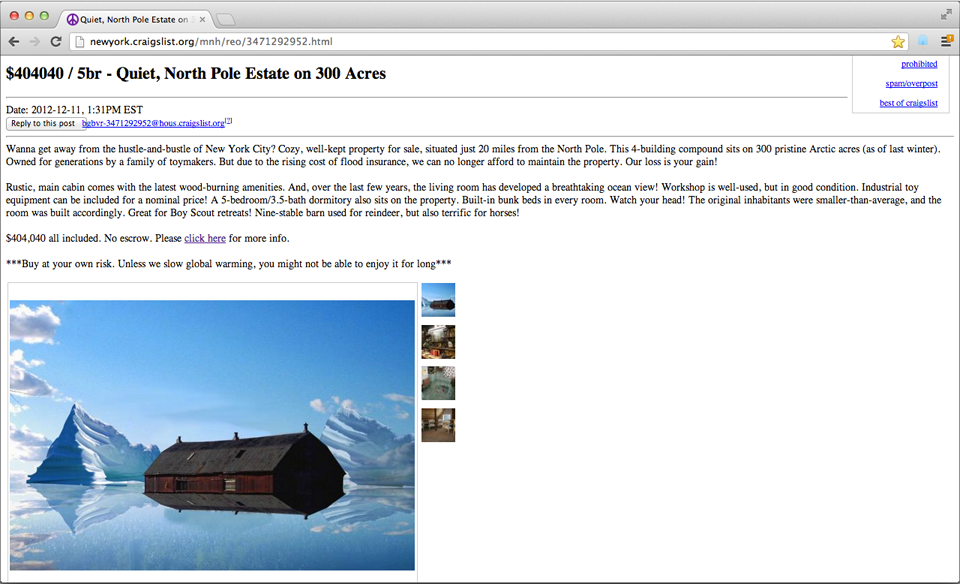Click the Reply to this post button
The width and height of the screenshot is (960, 584).
[43, 123]
